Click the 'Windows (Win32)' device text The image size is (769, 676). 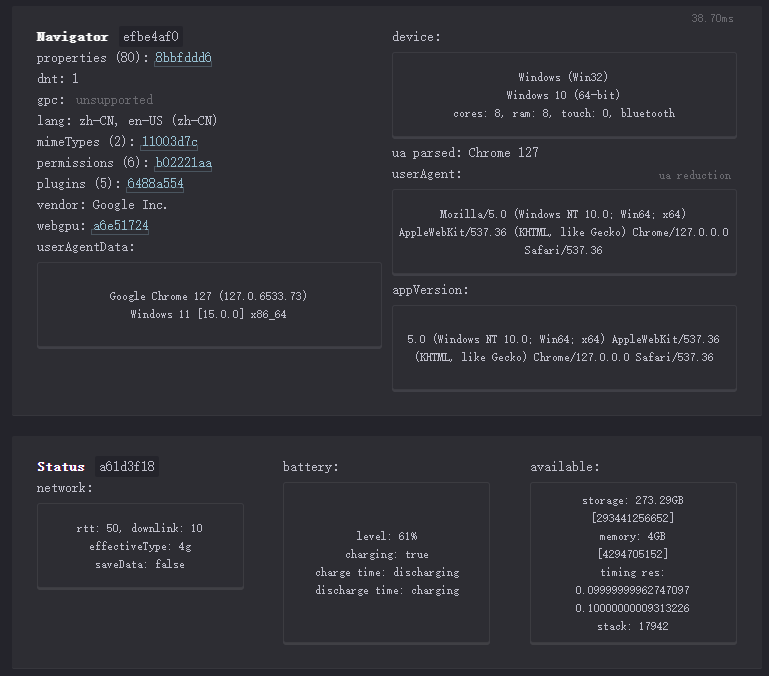coord(564,77)
